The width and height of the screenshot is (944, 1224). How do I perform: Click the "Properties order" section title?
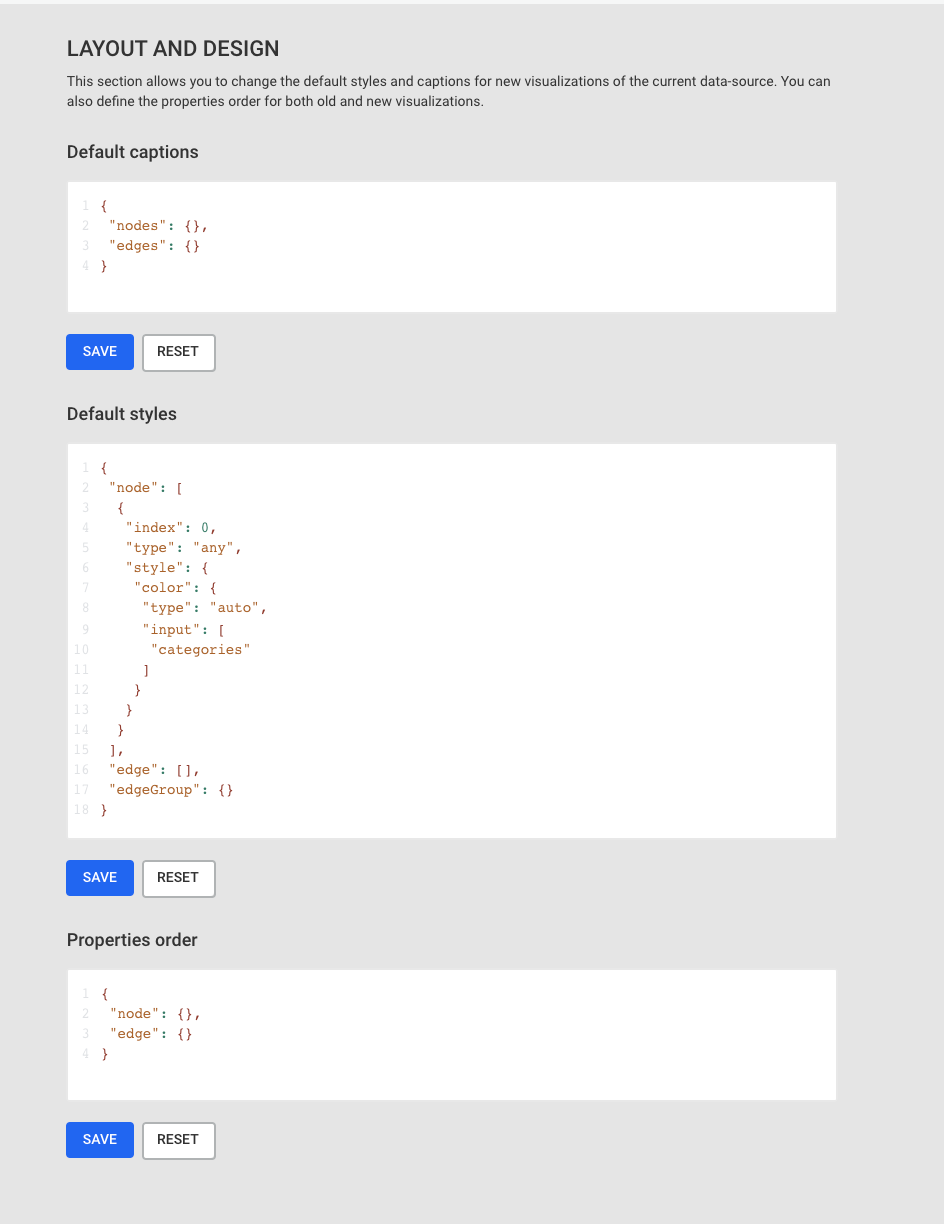point(132,940)
